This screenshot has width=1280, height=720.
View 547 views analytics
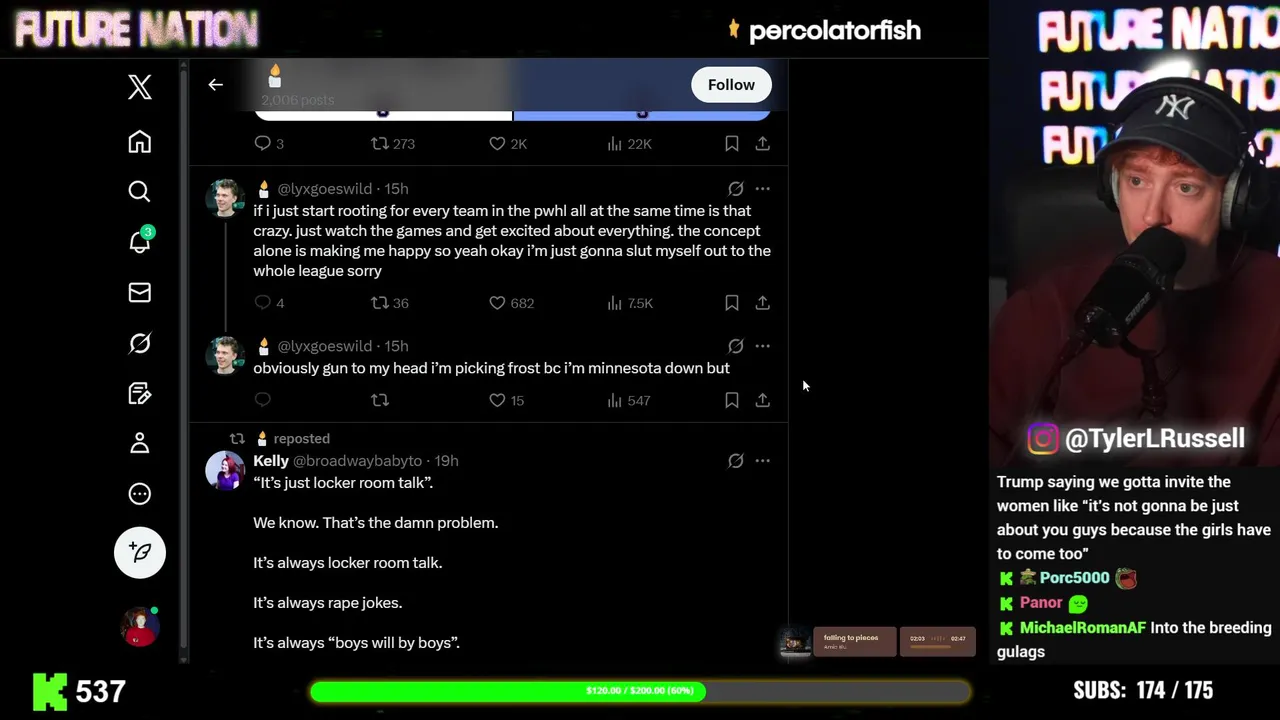[x=628, y=400]
